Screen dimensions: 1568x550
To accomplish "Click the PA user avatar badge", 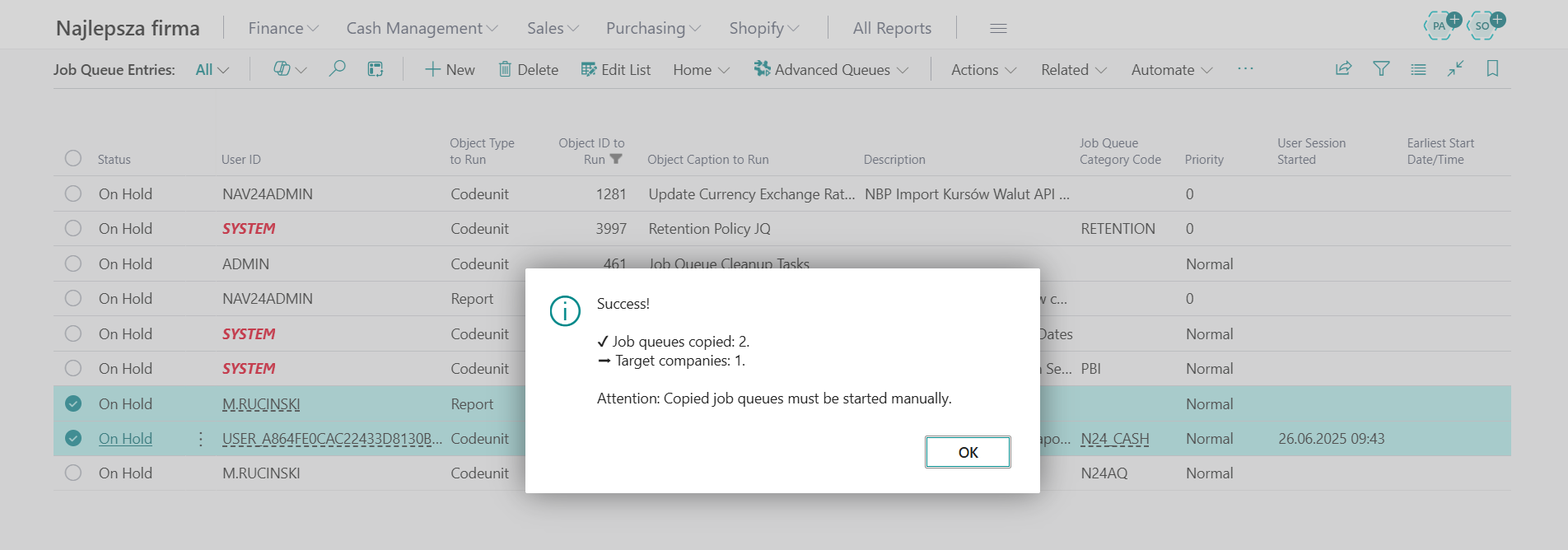I will coord(1440,26).
